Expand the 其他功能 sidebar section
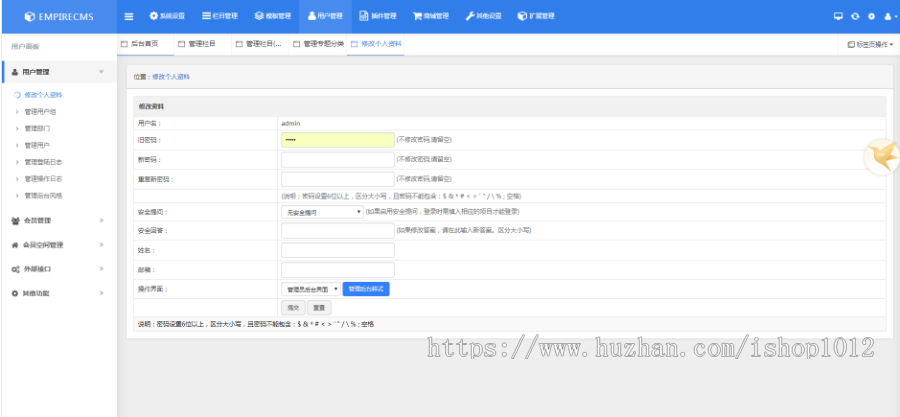Viewport: 900px width, 417px height. (59, 293)
